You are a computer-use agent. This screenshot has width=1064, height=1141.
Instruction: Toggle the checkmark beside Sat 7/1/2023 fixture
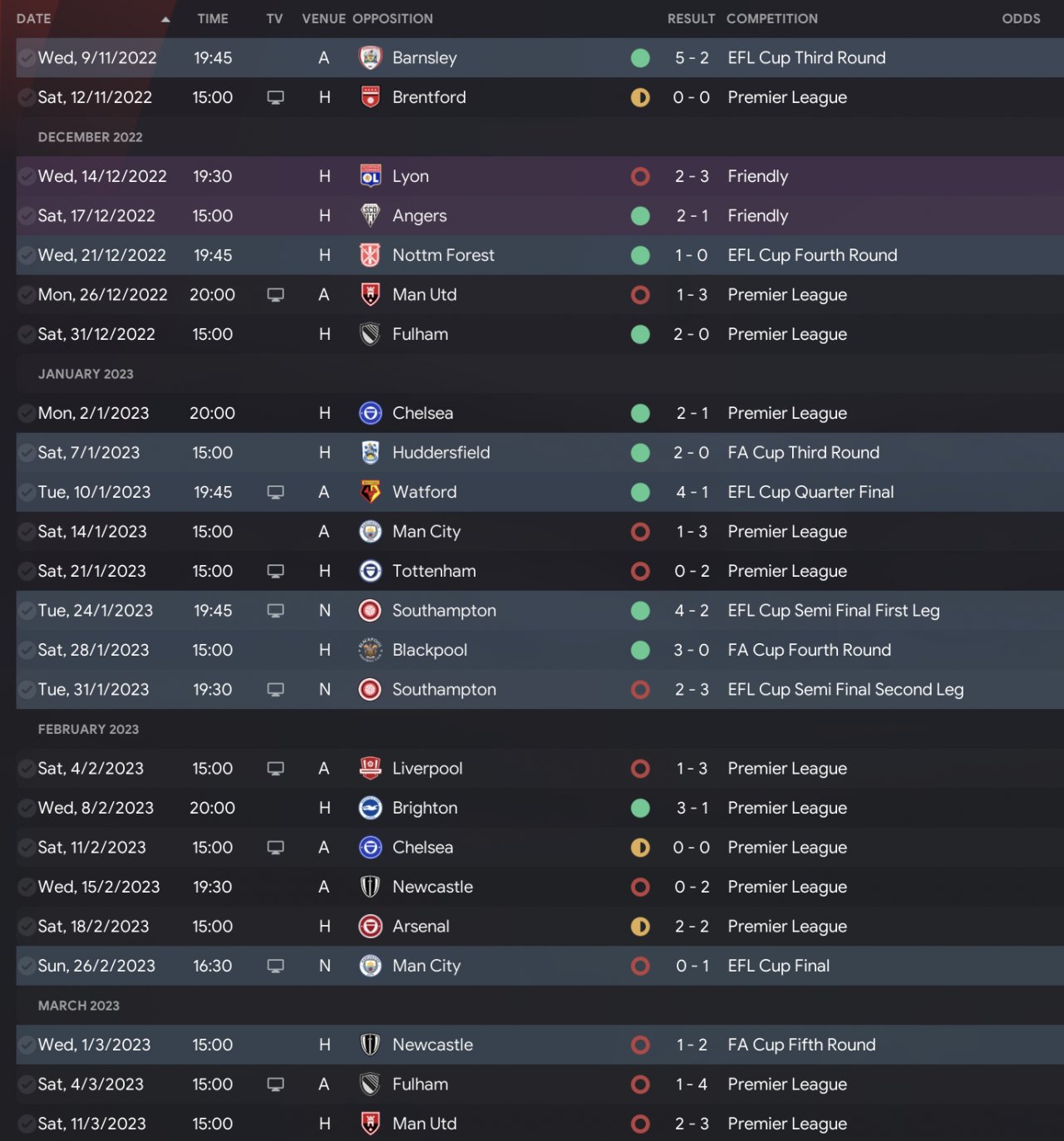(x=26, y=453)
